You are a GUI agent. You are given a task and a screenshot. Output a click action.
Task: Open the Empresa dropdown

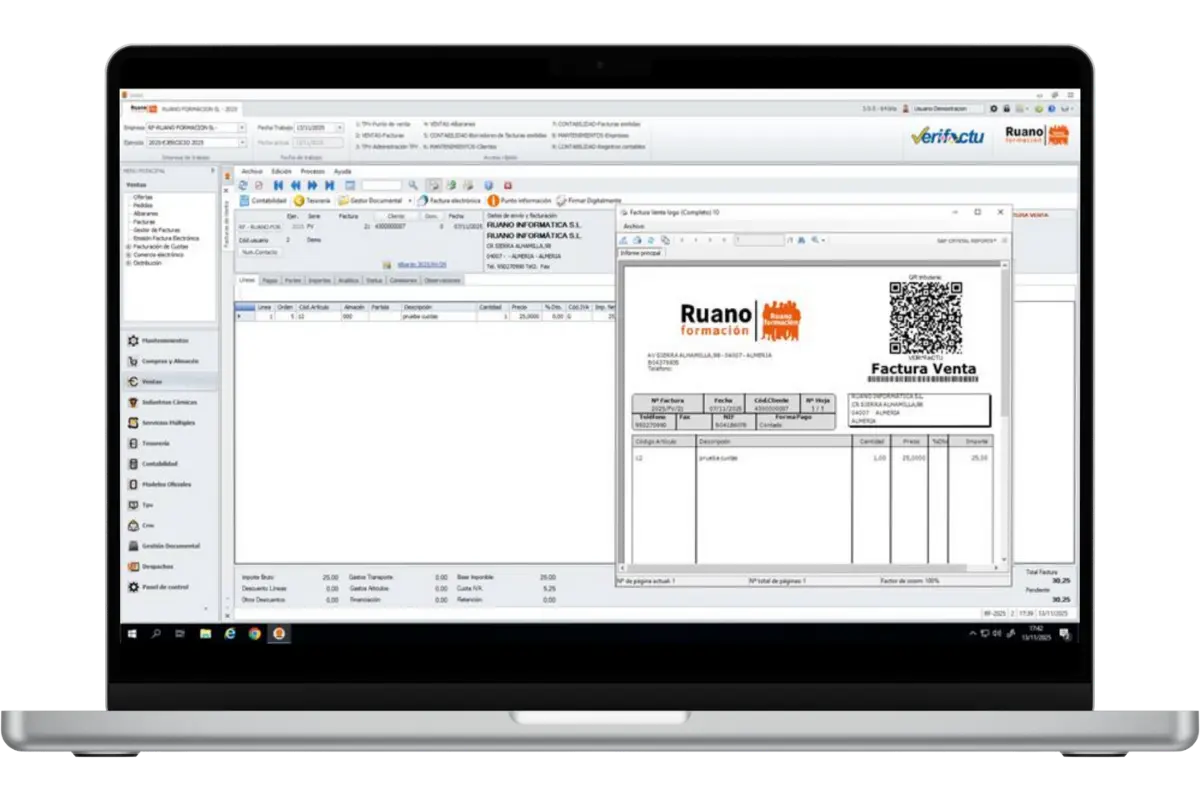coord(242,128)
